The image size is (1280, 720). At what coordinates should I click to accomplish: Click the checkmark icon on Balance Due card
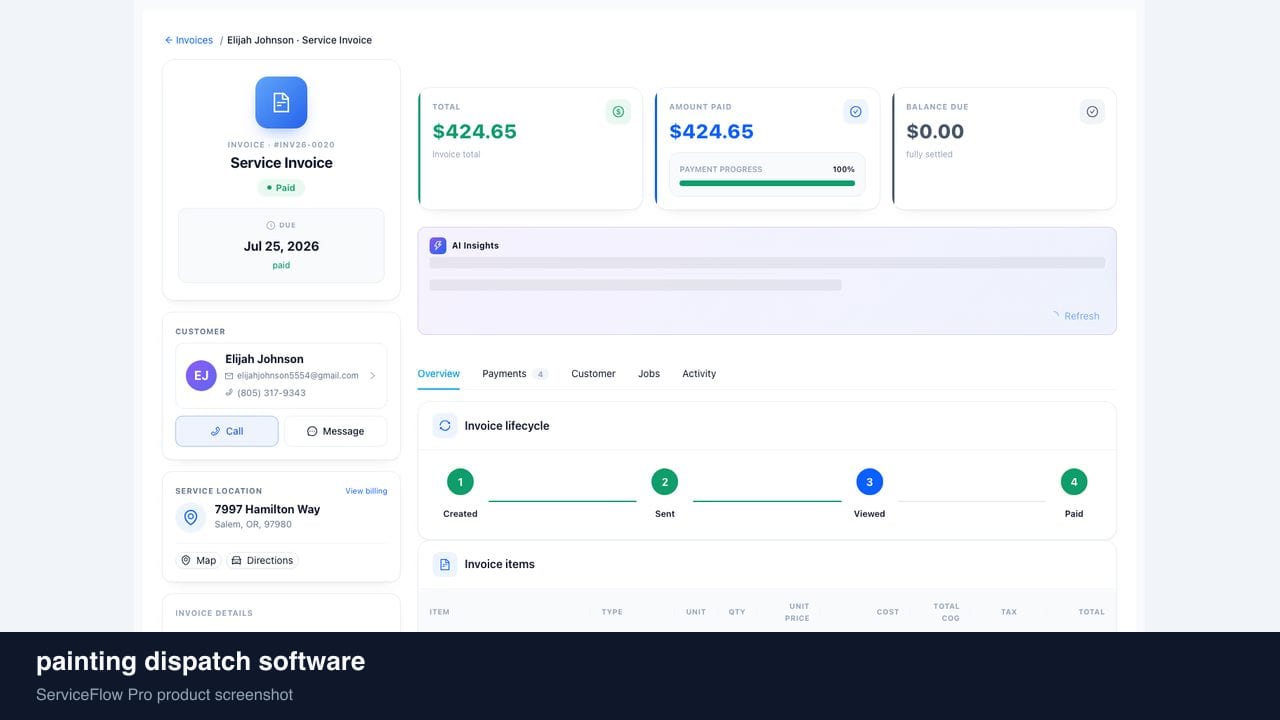point(1092,112)
